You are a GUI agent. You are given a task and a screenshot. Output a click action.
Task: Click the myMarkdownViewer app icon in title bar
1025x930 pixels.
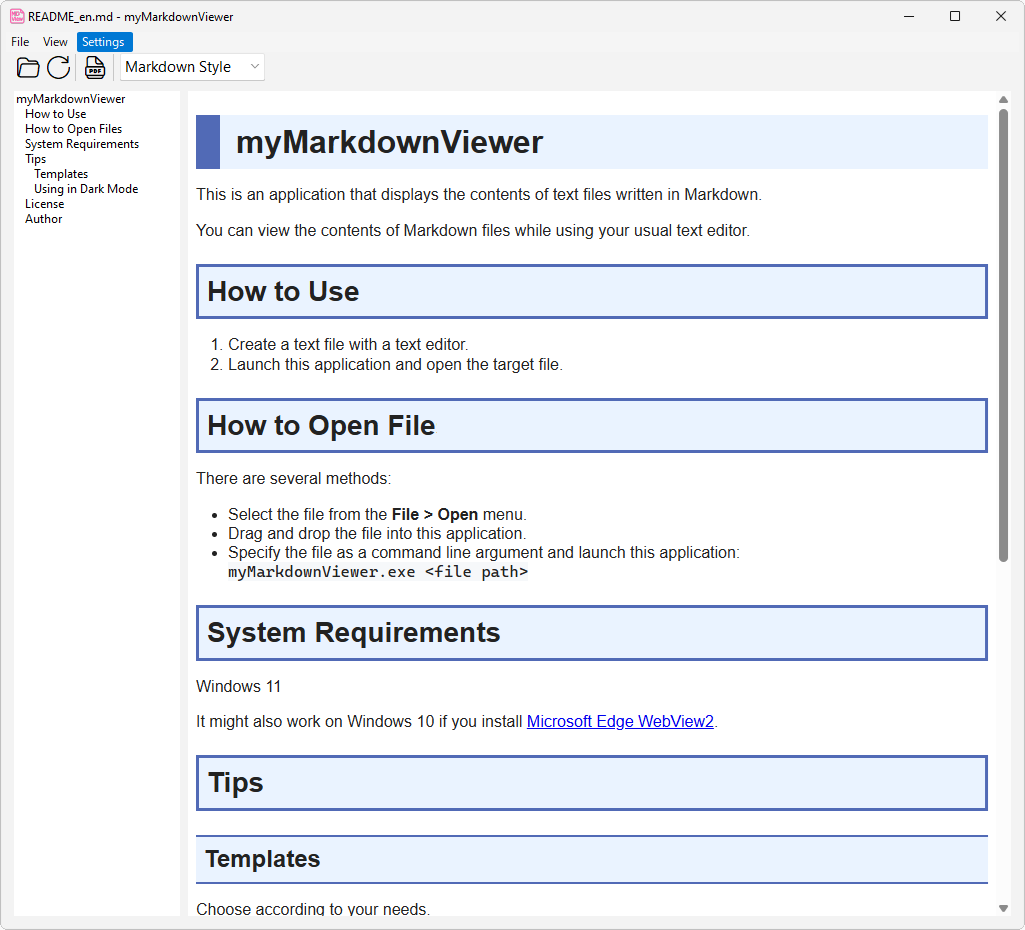click(17, 16)
